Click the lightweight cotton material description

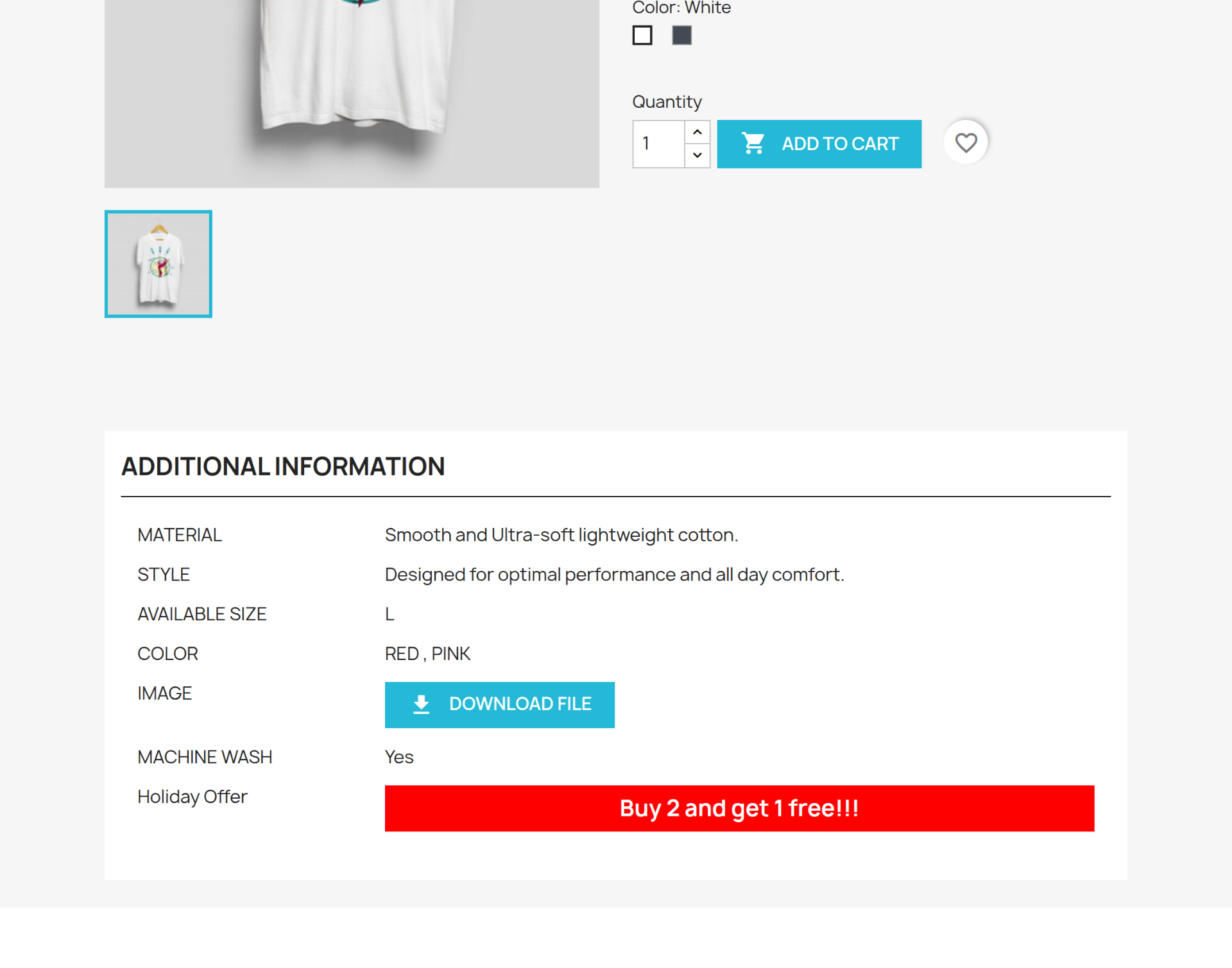tap(561, 535)
